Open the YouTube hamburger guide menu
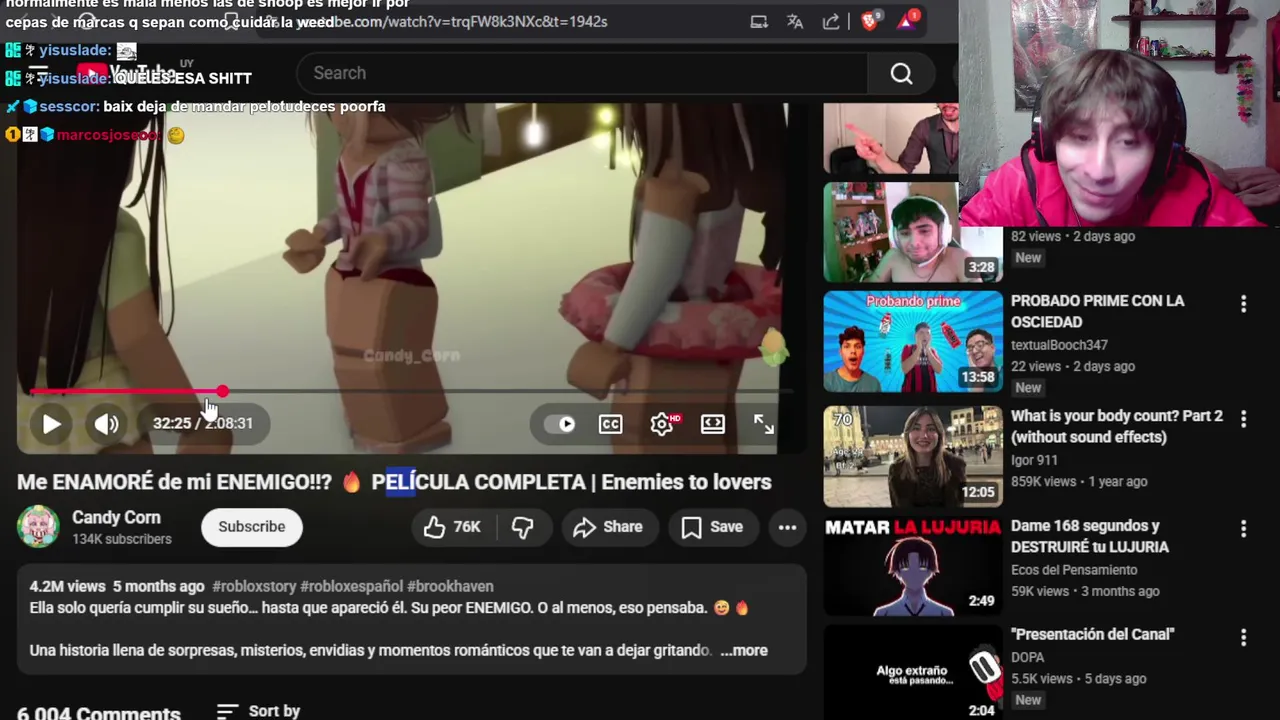Viewport: 1280px width, 720px height. 38,73
